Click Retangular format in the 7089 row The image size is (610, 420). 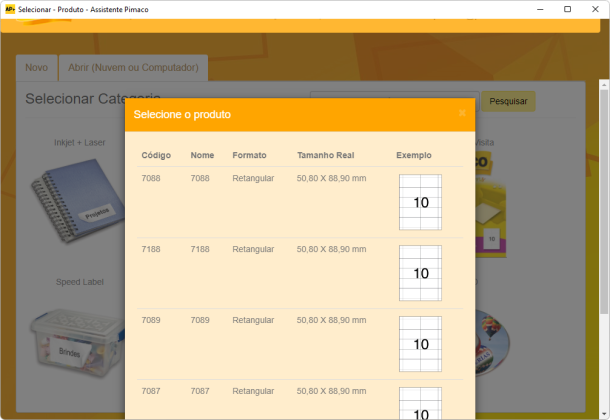(253, 320)
